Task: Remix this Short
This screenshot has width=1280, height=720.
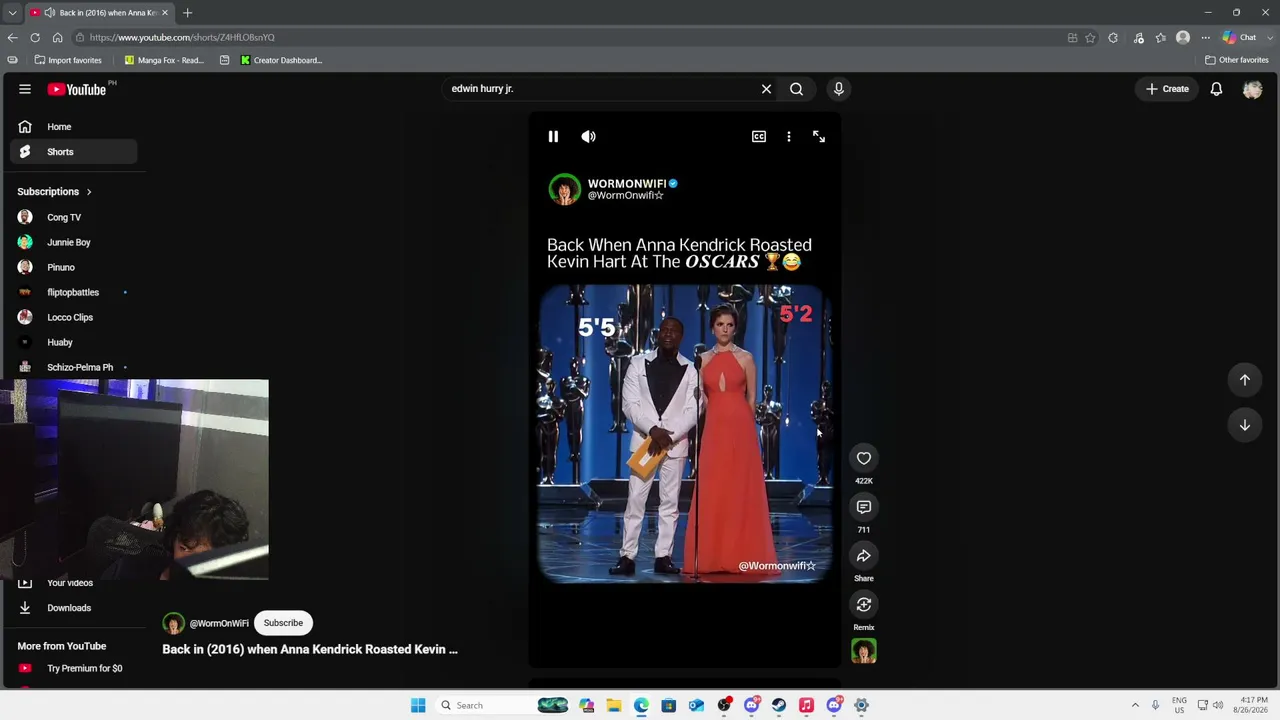Action: coord(864,605)
